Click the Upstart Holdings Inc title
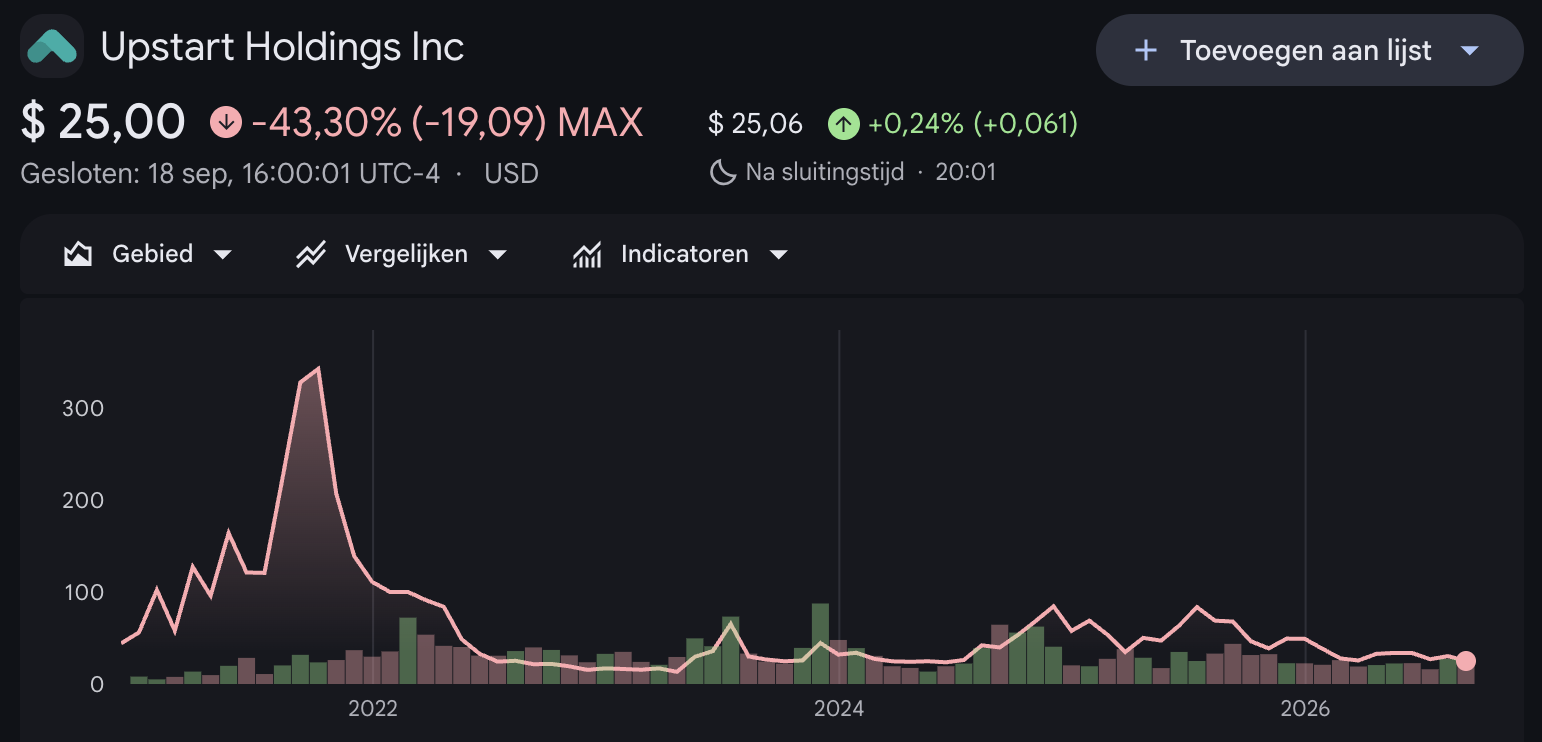 (283, 46)
